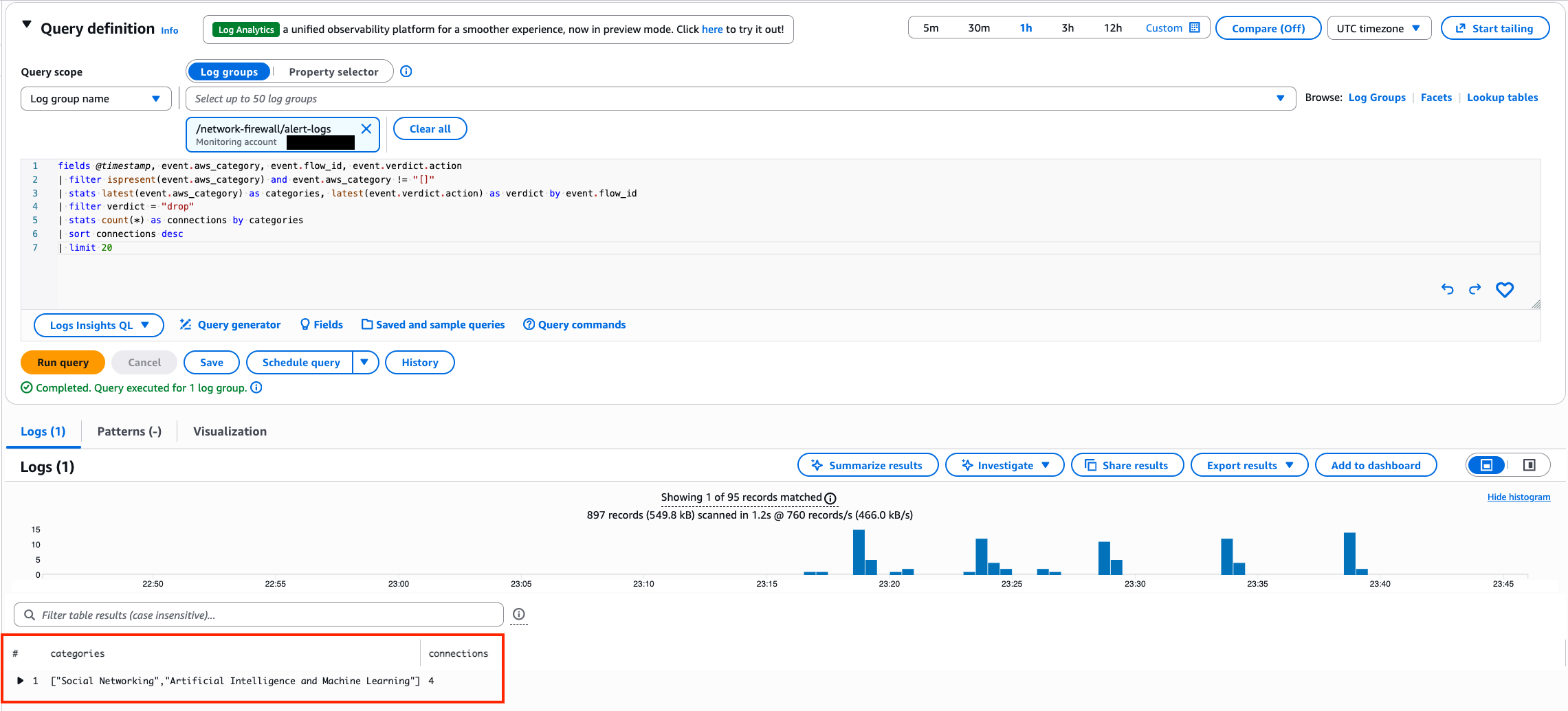Expand the Schedule query dropdown arrow
Viewport: 1568px width, 711px height.
[x=365, y=362]
